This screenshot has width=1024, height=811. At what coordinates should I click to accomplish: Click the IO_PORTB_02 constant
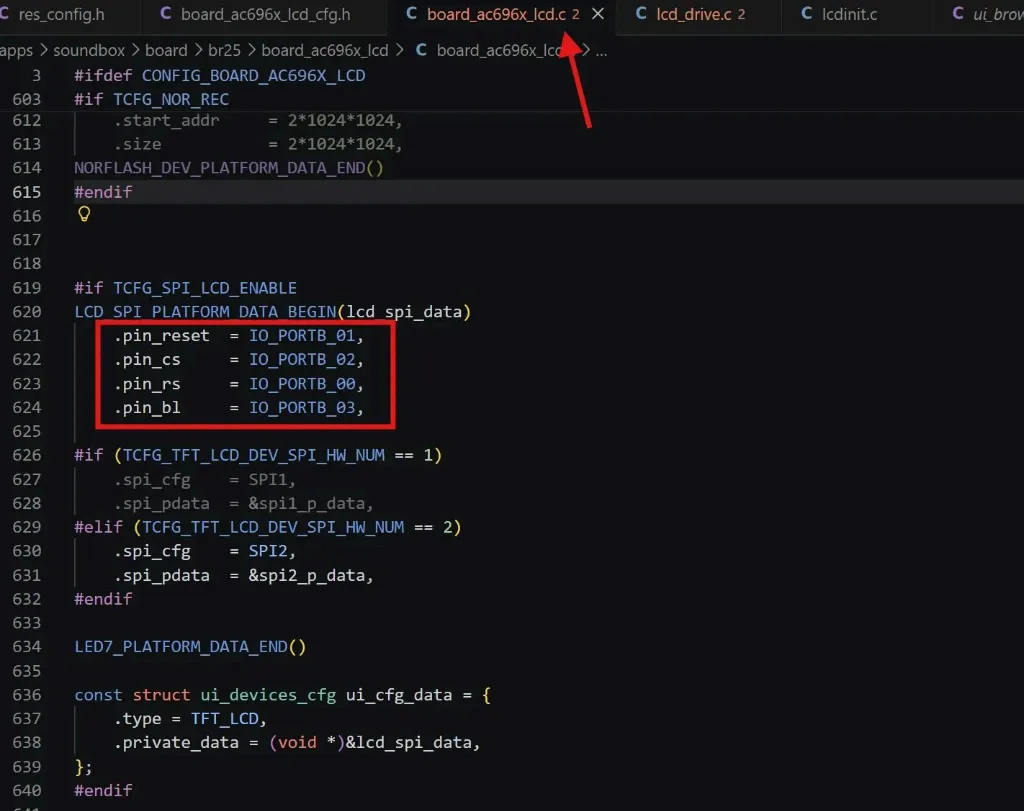click(302, 360)
